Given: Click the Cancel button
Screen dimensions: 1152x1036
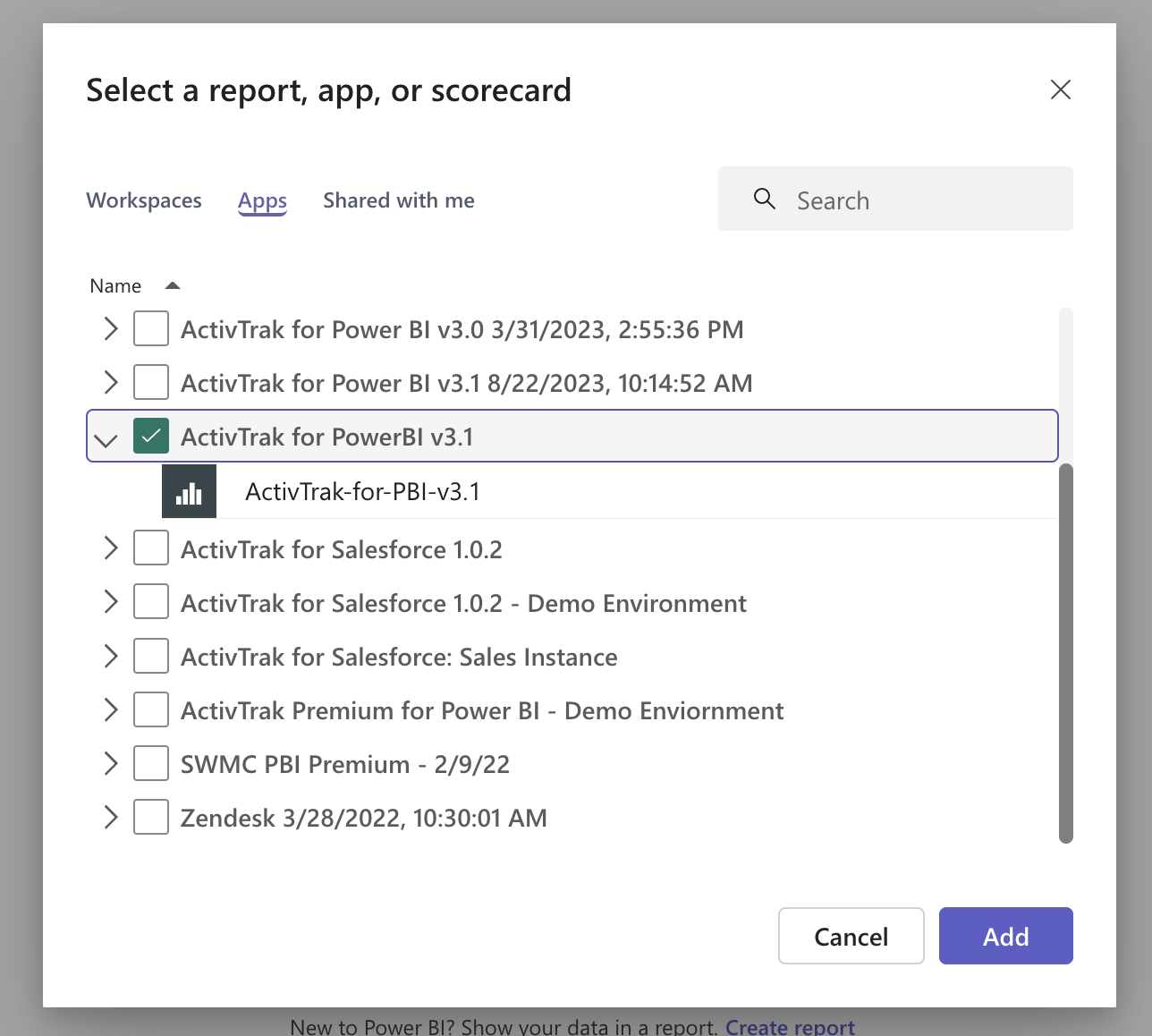Looking at the screenshot, I should pos(851,936).
